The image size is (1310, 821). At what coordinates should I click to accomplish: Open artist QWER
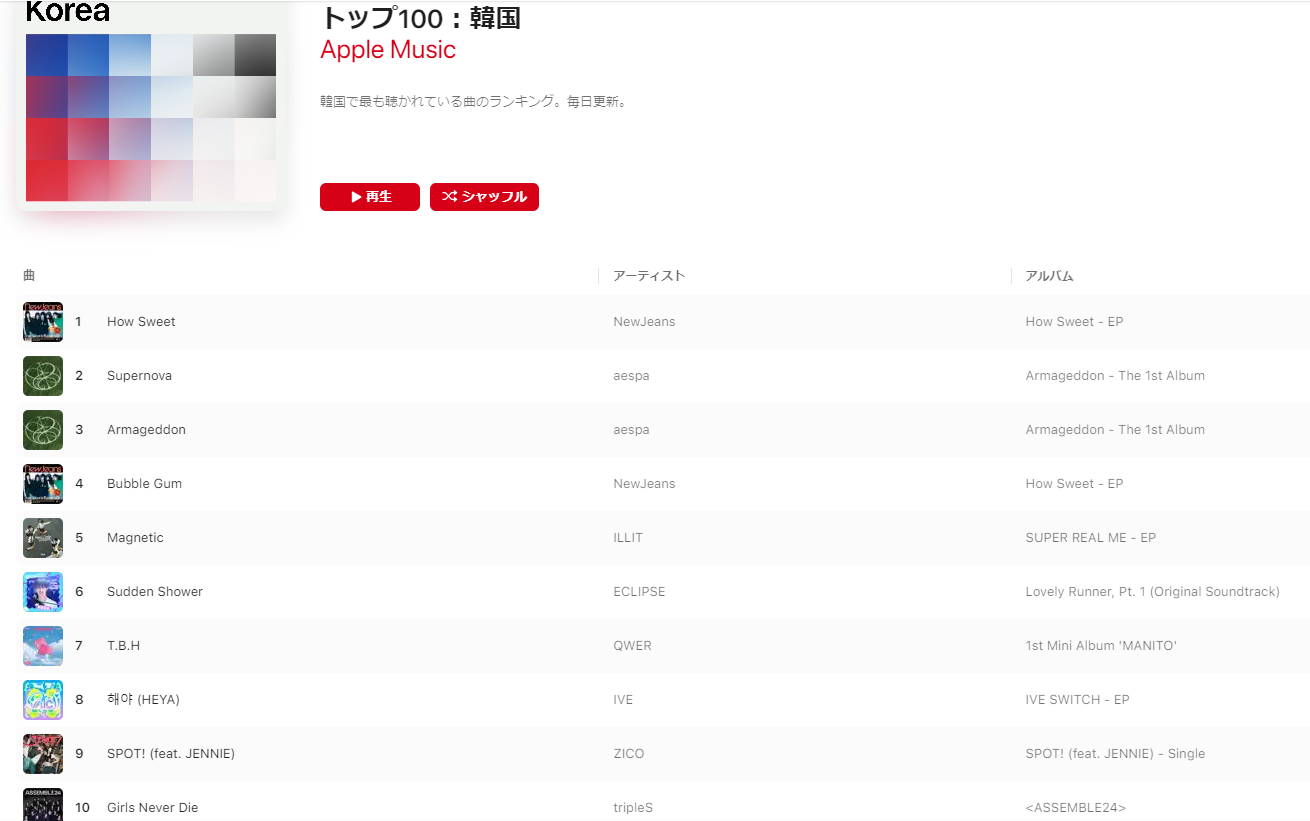tap(632, 646)
